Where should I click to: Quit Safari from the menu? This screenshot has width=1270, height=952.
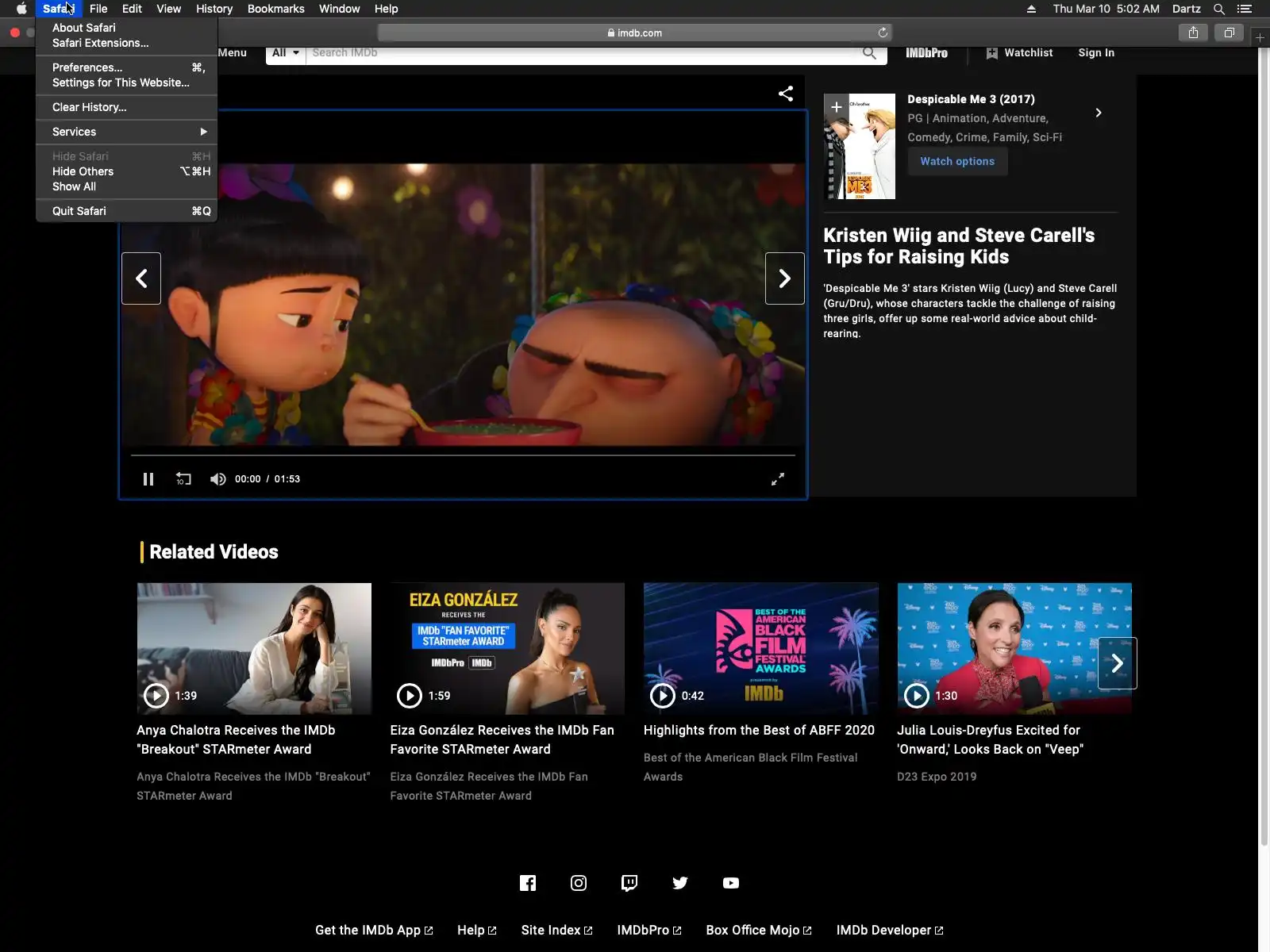(x=126, y=211)
